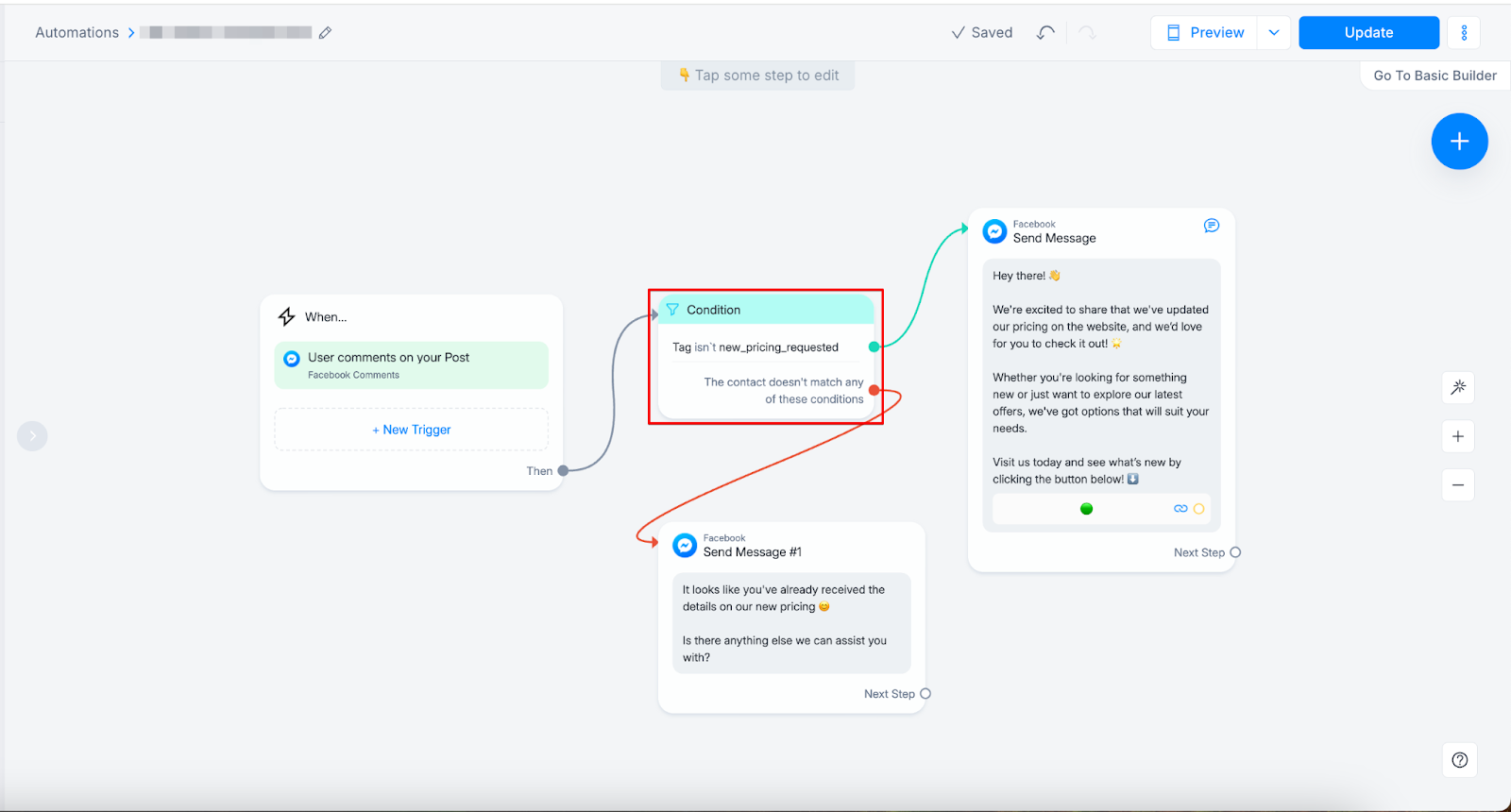Click Automations in the breadcrumb
Viewport: 1511px width, 812px height.
click(77, 33)
